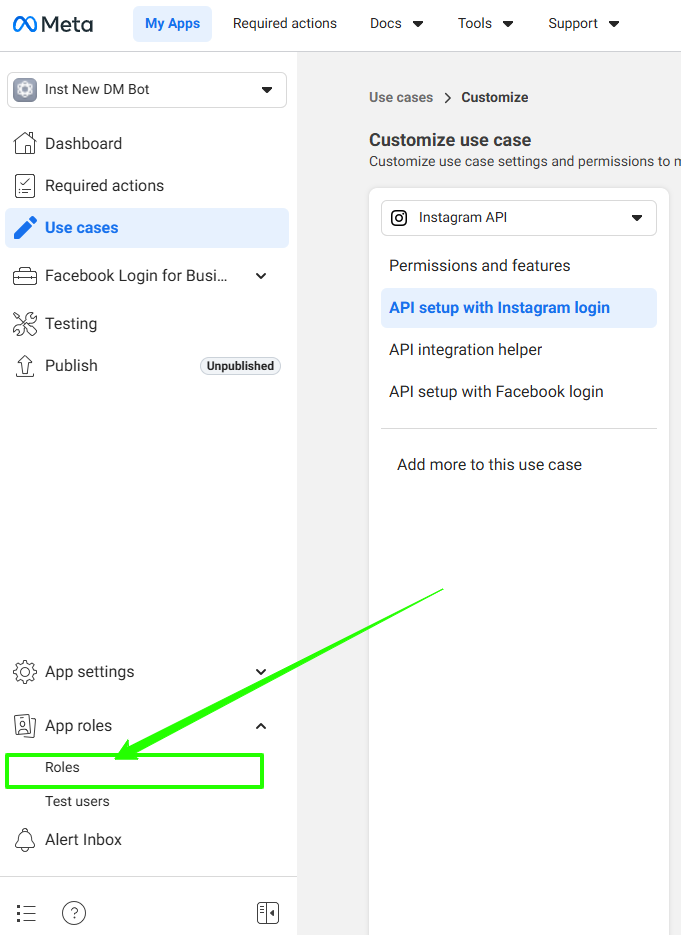Click the help question mark icon
The image size is (681, 935).
point(74,913)
